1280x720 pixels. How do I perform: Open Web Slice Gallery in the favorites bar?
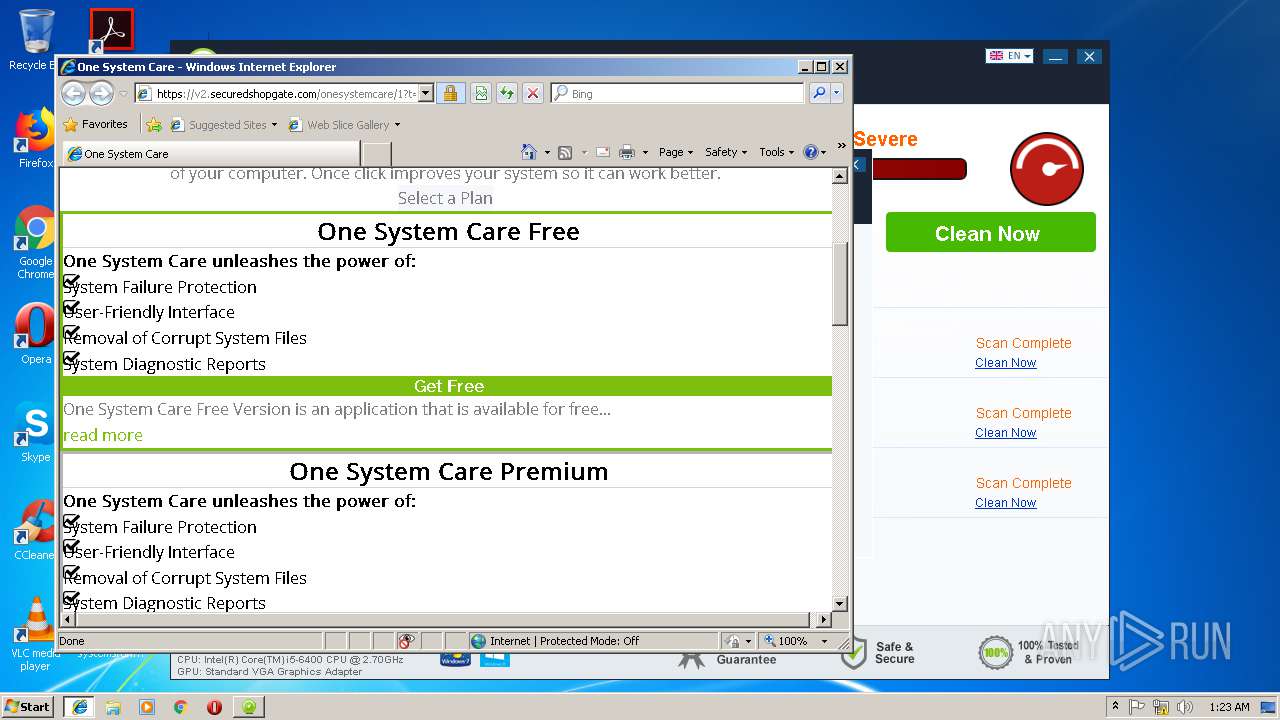coord(339,124)
